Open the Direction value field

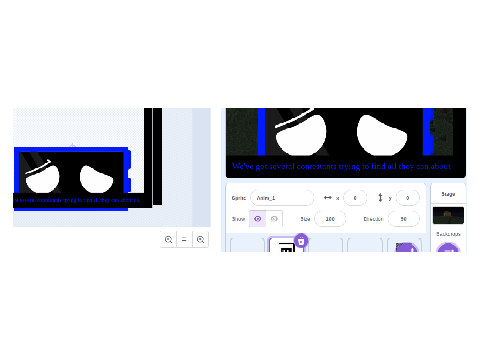[x=404, y=219]
